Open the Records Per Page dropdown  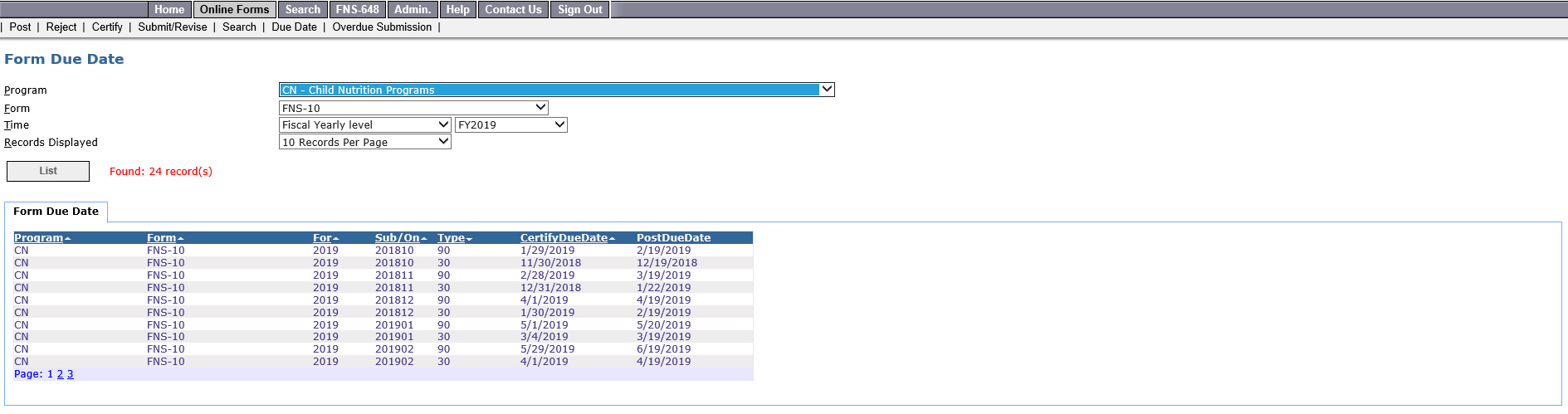364,142
